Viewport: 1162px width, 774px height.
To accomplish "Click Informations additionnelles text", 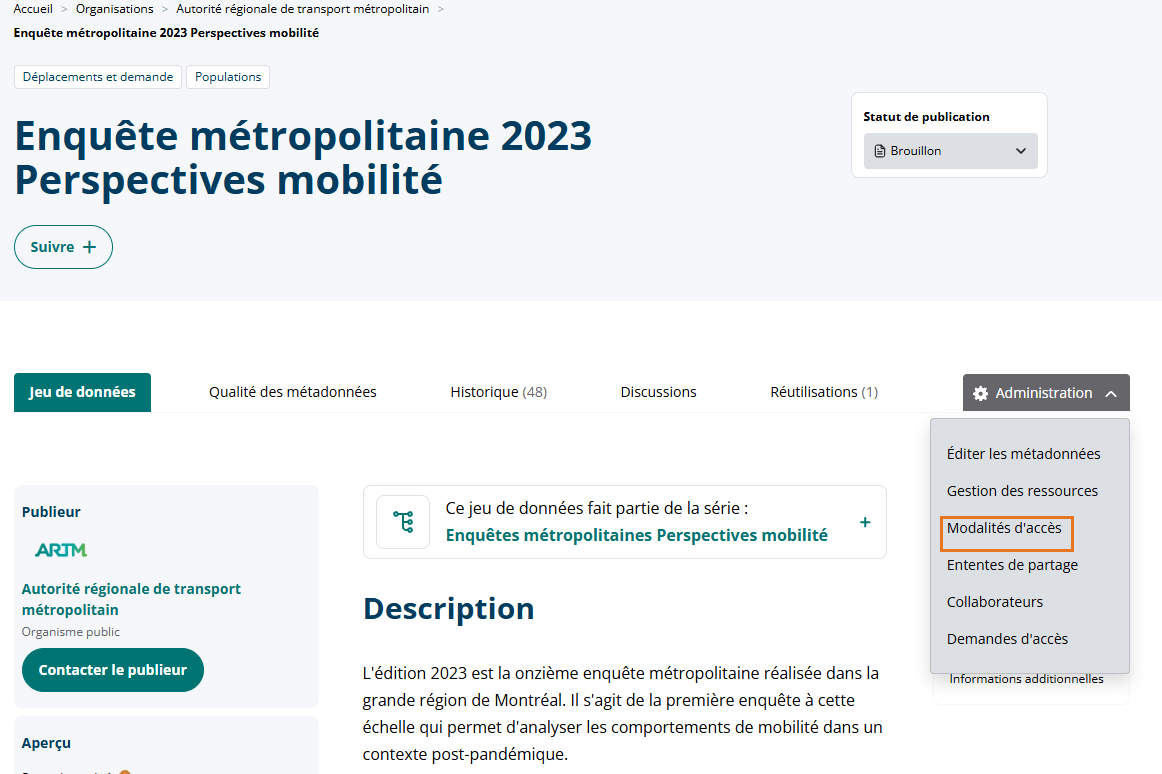I will (1026, 679).
